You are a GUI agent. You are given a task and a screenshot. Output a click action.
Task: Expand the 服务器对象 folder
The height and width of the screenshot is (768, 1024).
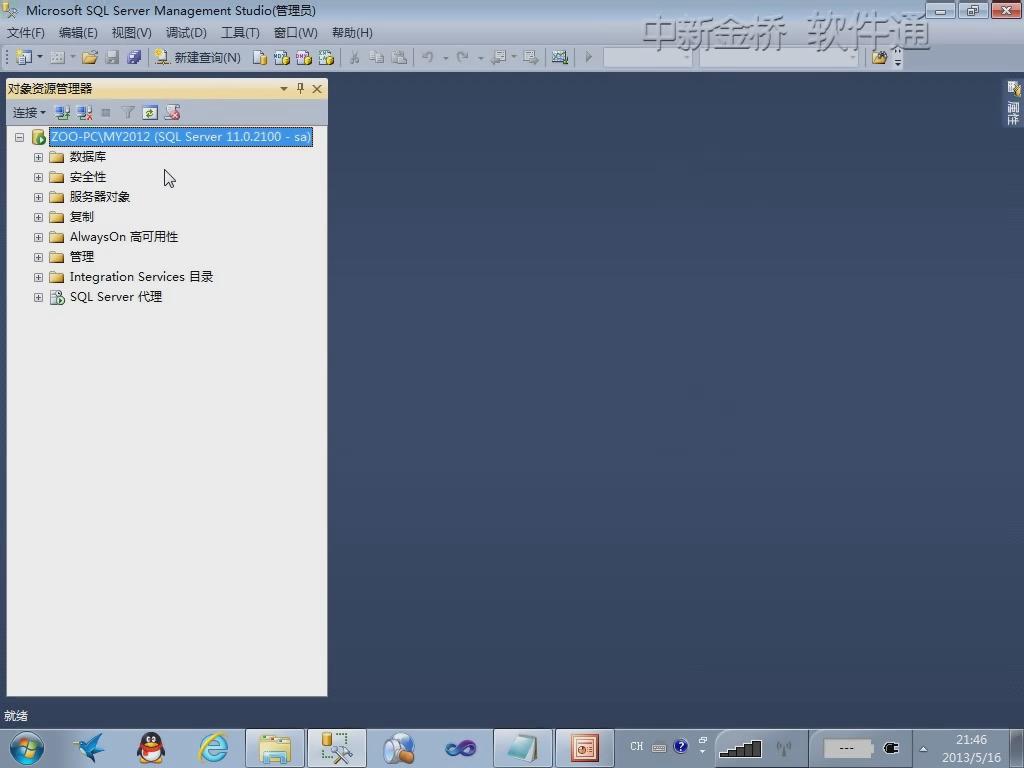39,197
